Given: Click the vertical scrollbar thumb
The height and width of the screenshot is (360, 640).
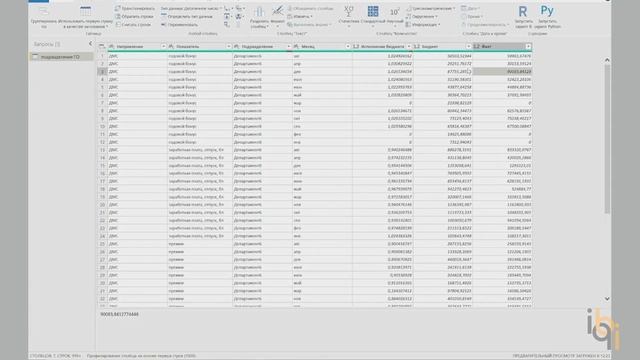Looking at the screenshot, I should [x=607, y=139].
